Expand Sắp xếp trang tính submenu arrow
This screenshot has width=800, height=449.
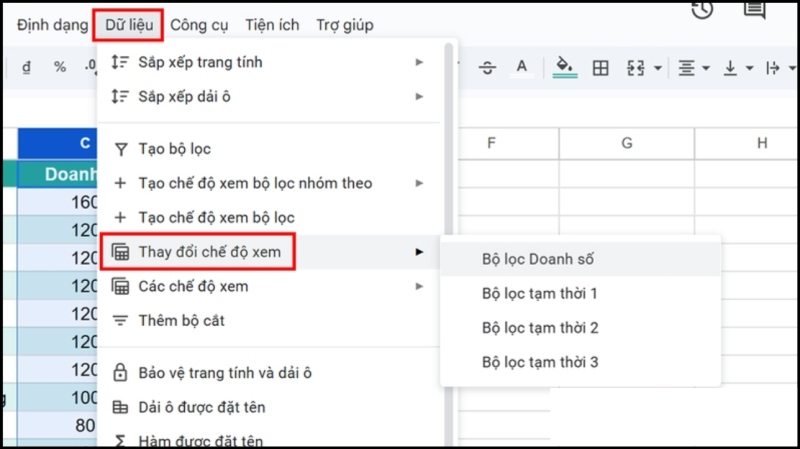click(x=419, y=62)
